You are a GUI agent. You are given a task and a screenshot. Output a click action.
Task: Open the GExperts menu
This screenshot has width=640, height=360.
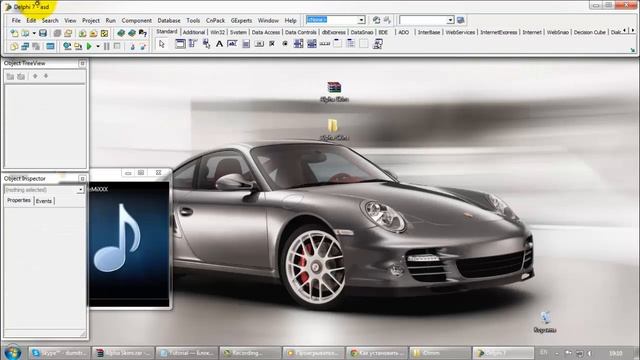[x=241, y=20]
